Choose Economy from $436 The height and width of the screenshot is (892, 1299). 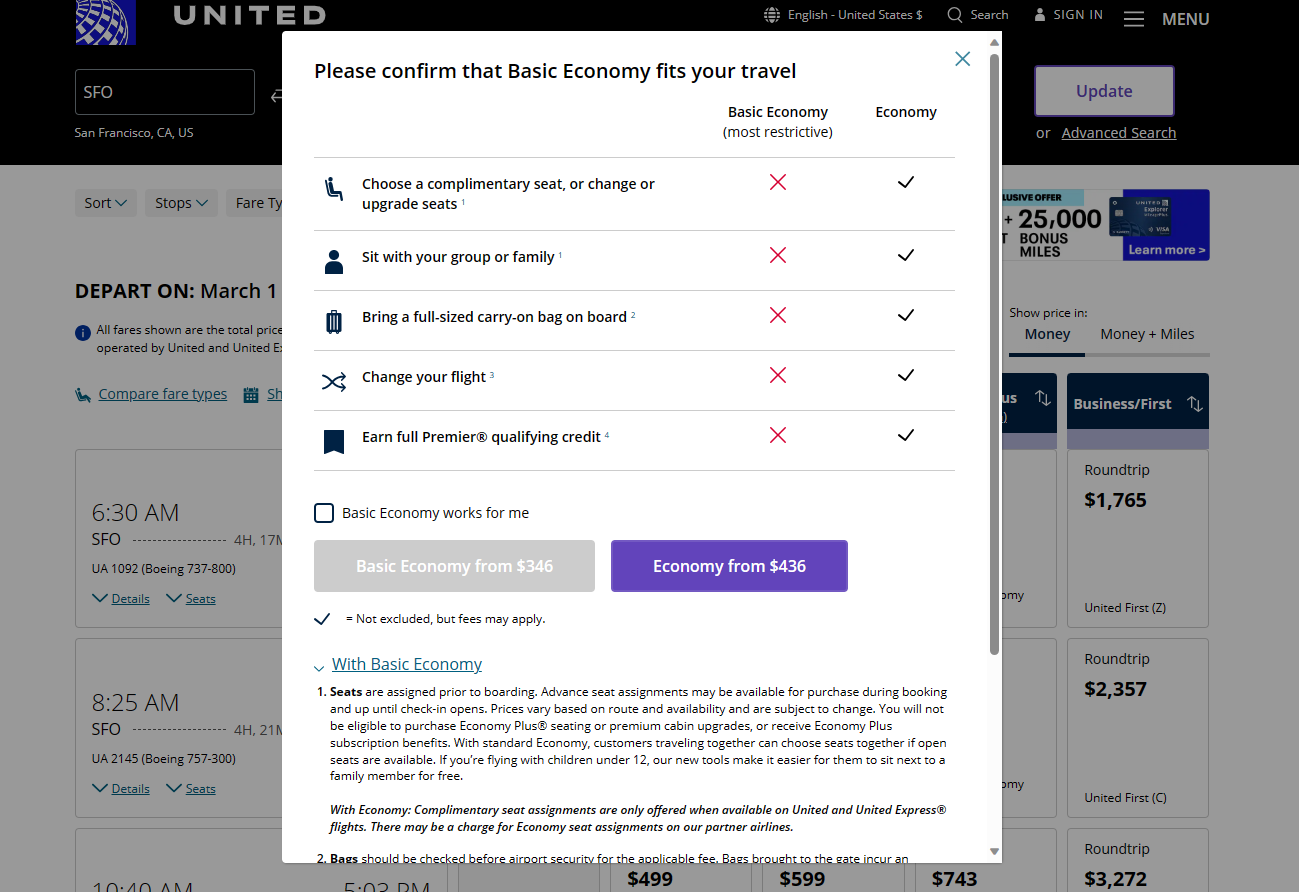(x=729, y=565)
